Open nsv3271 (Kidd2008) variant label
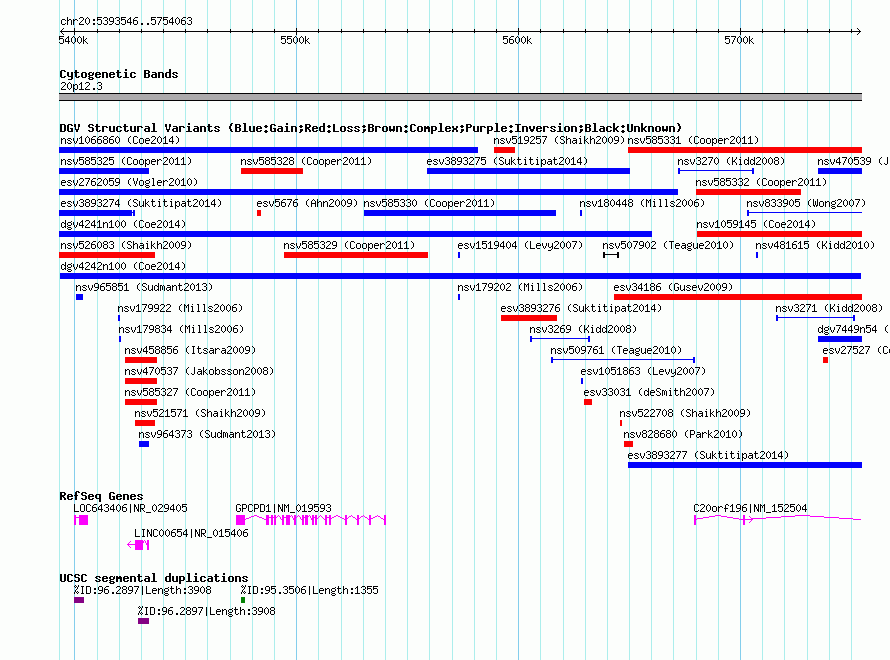The width and height of the screenshot is (890, 660). click(829, 308)
